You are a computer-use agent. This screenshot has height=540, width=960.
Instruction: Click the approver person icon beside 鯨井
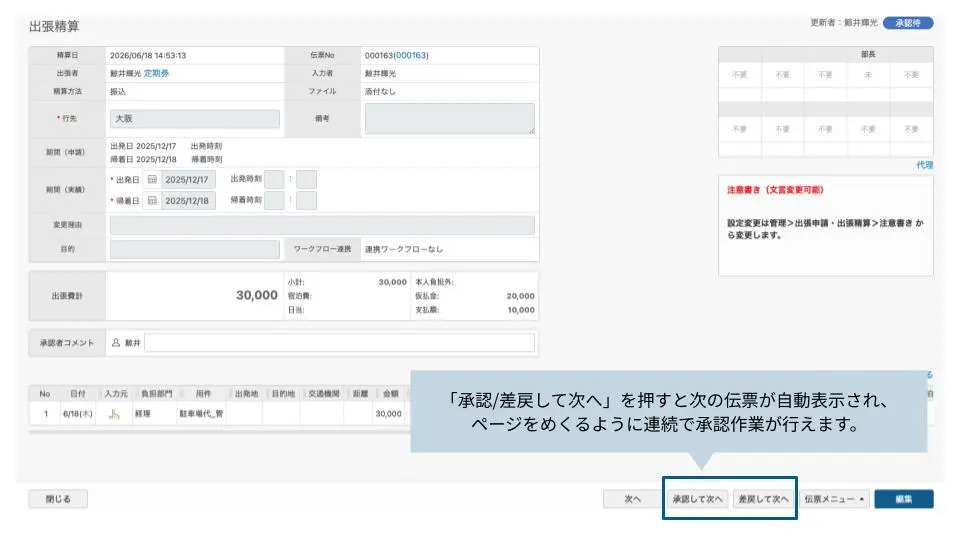(x=116, y=343)
